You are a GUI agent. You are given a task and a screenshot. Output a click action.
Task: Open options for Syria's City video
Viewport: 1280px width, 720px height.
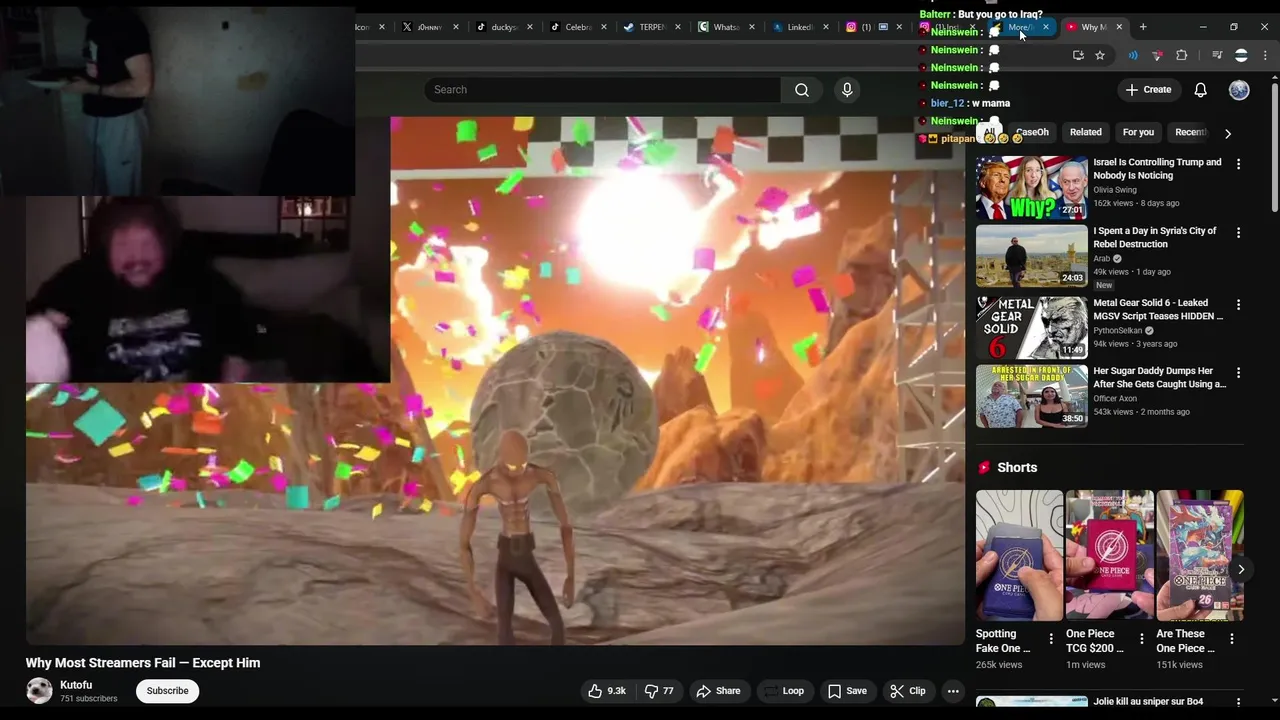tap(1238, 233)
